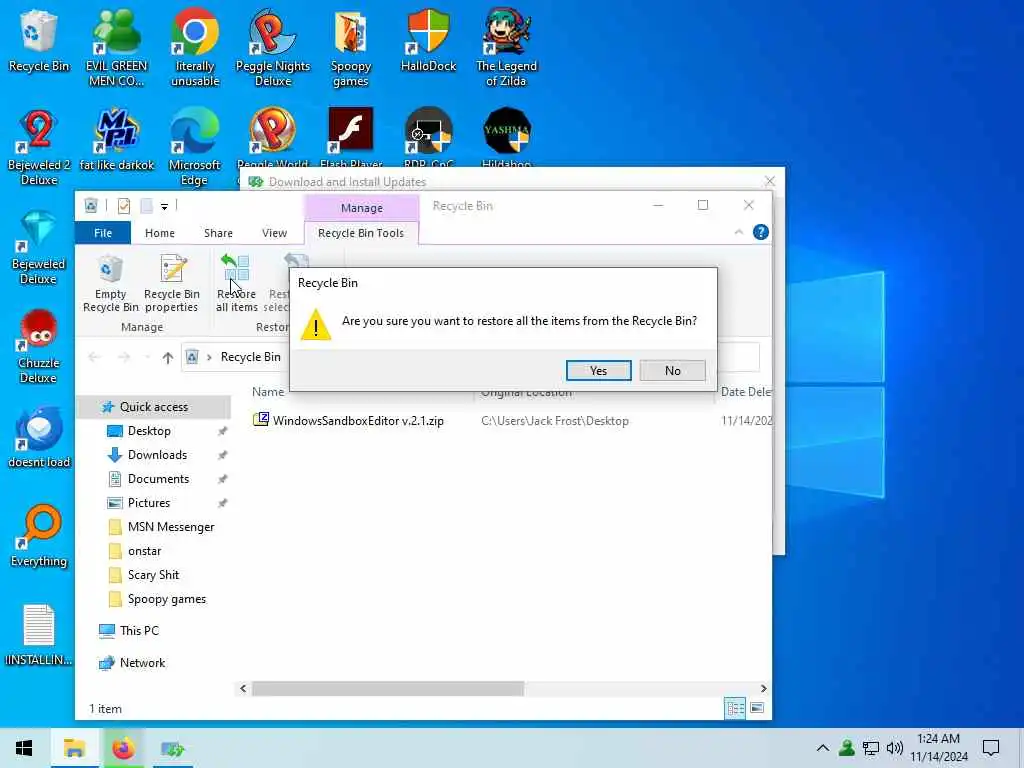Click Properties icon in quick access toolbar
The image size is (1024, 768).
[x=123, y=206]
